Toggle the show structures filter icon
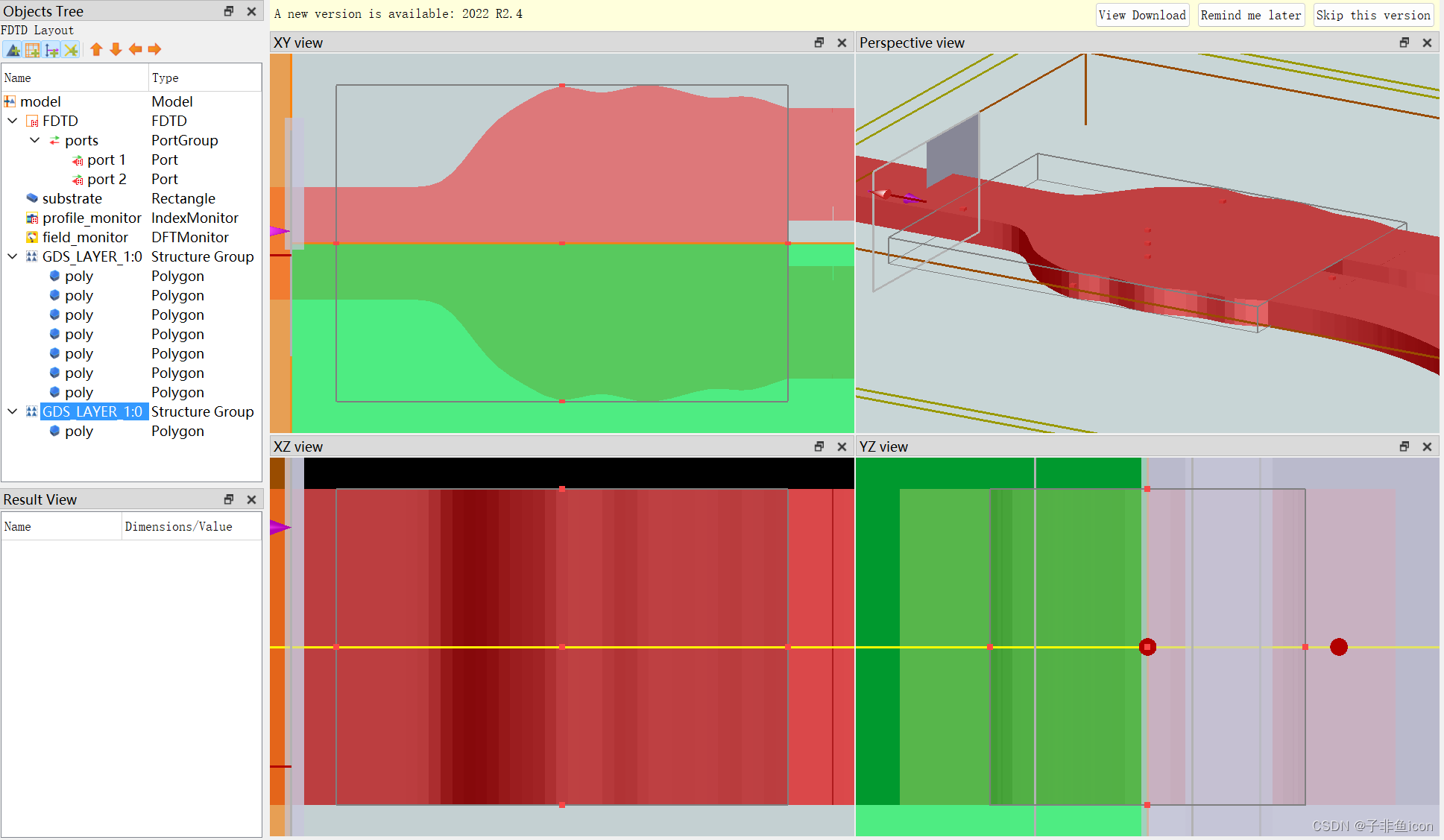The height and width of the screenshot is (840, 1444). click(13, 50)
